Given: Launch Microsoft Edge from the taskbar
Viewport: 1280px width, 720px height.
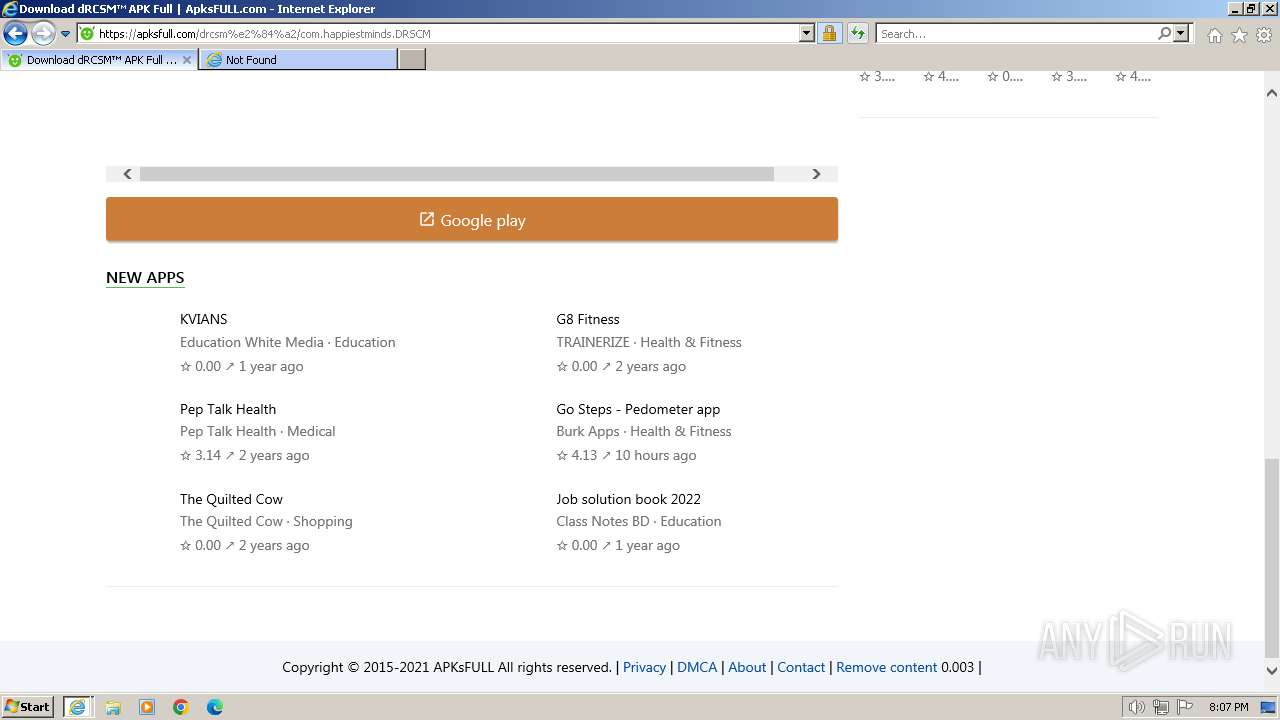Looking at the screenshot, I should [x=215, y=707].
